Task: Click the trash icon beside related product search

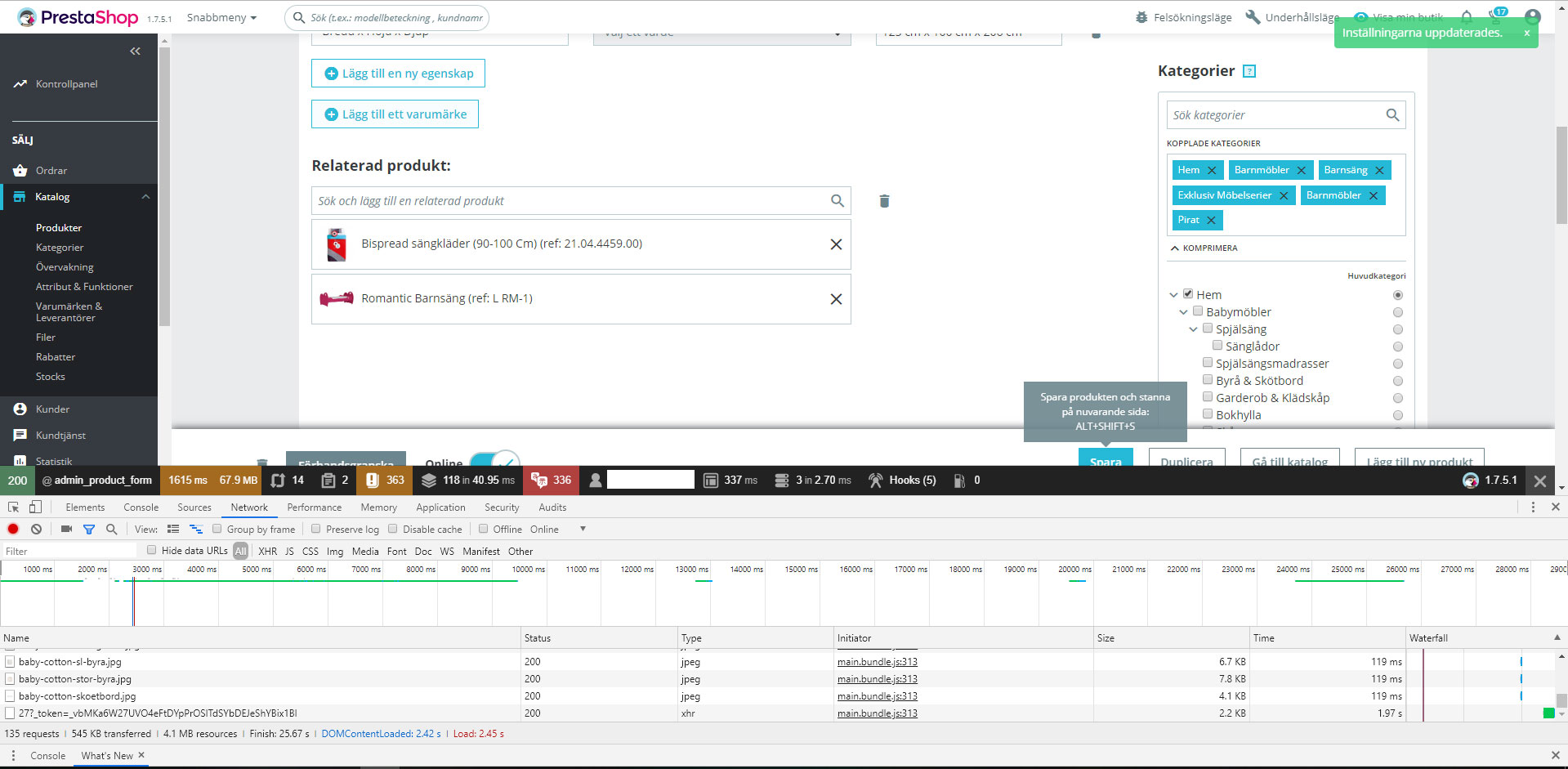Action: tap(884, 201)
